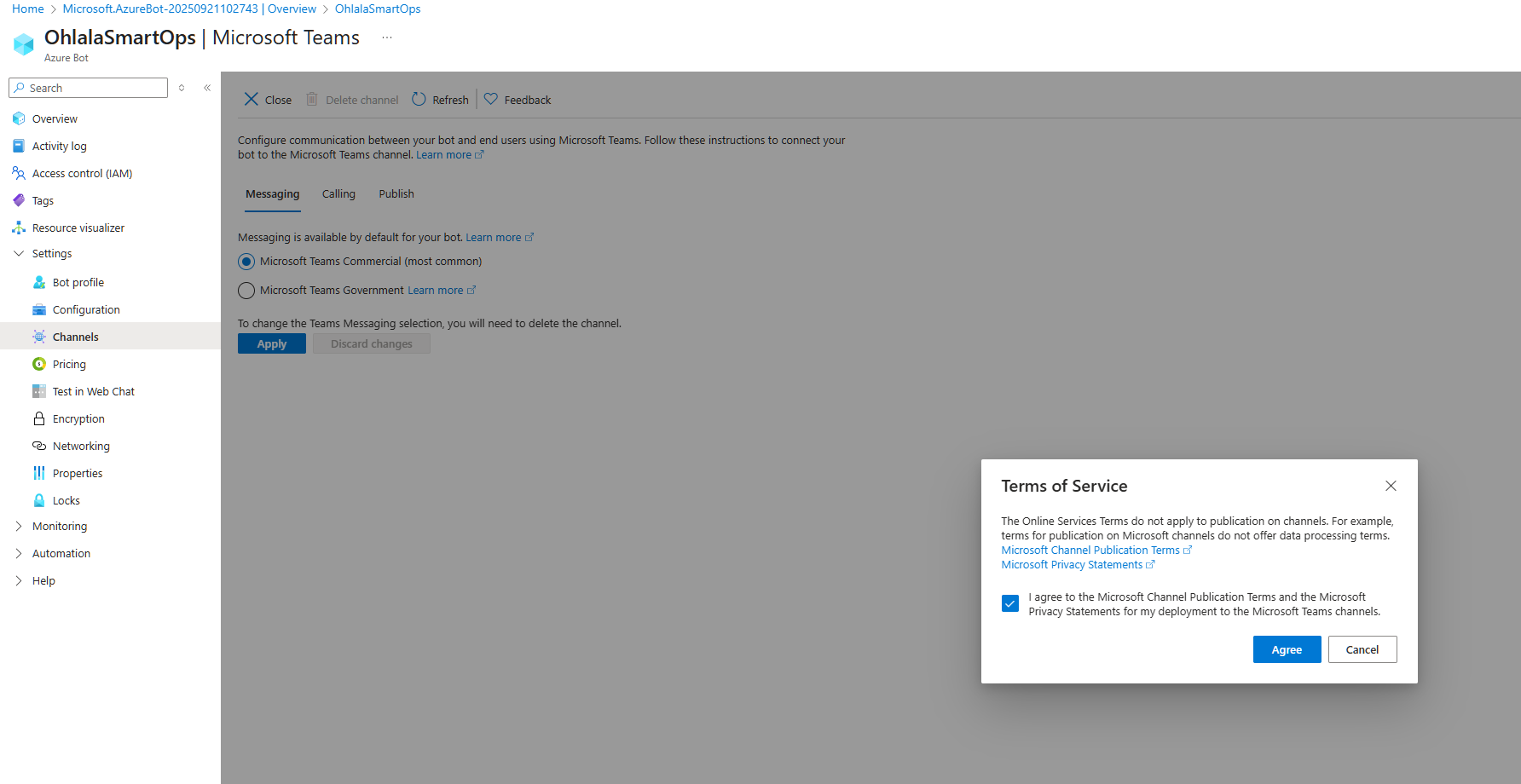
Task: Open Networking settings in sidebar
Action: tap(81, 447)
